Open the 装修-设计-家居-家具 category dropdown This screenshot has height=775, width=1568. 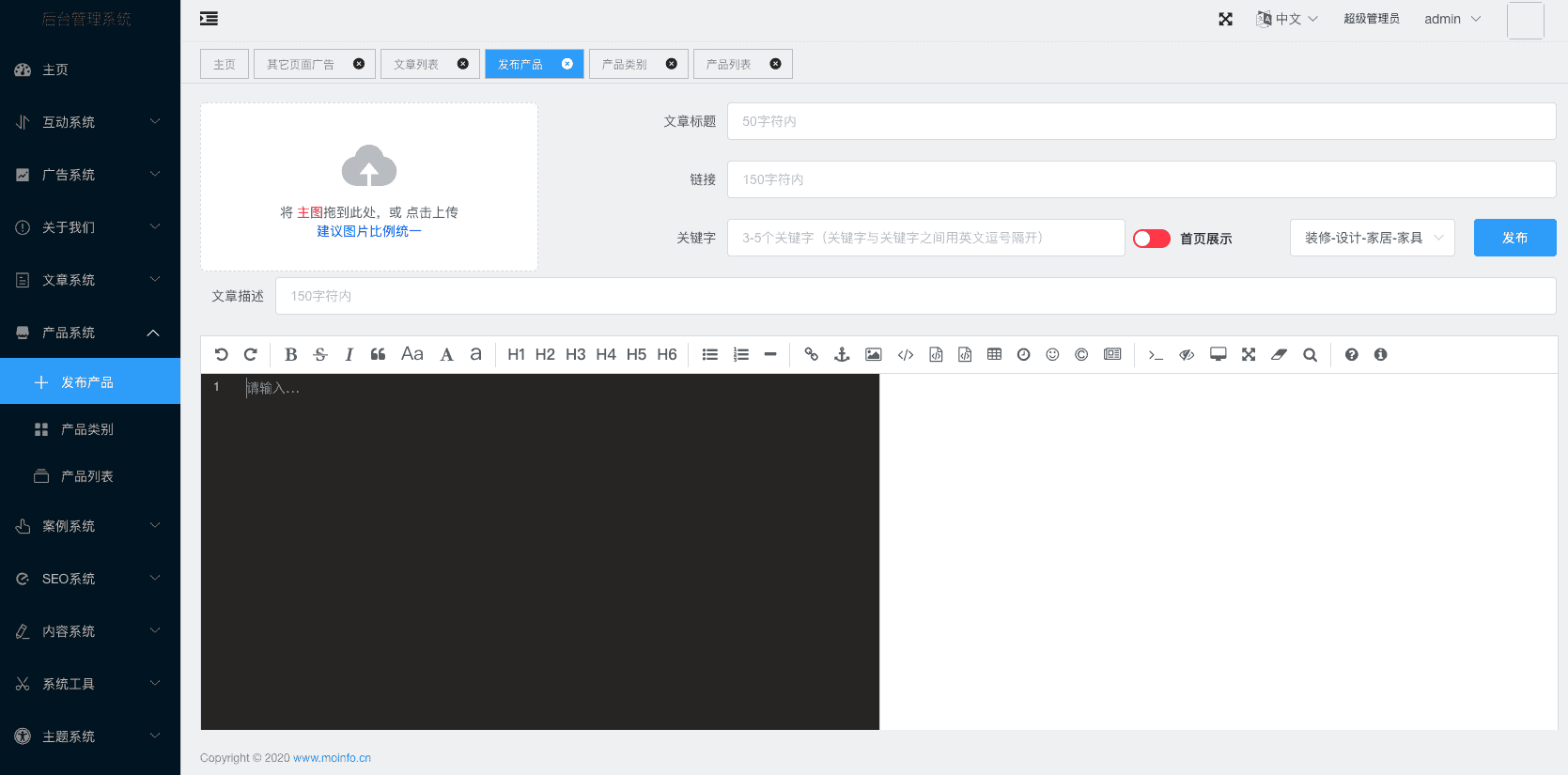tap(1372, 238)
